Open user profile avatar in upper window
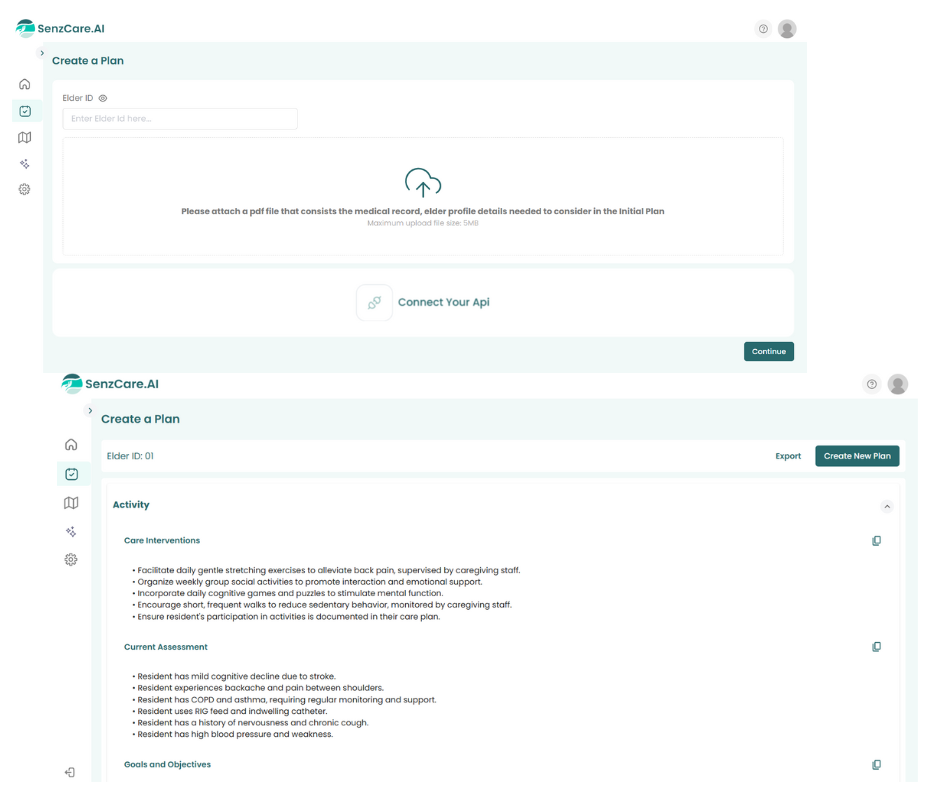 [x=787, y=29]
